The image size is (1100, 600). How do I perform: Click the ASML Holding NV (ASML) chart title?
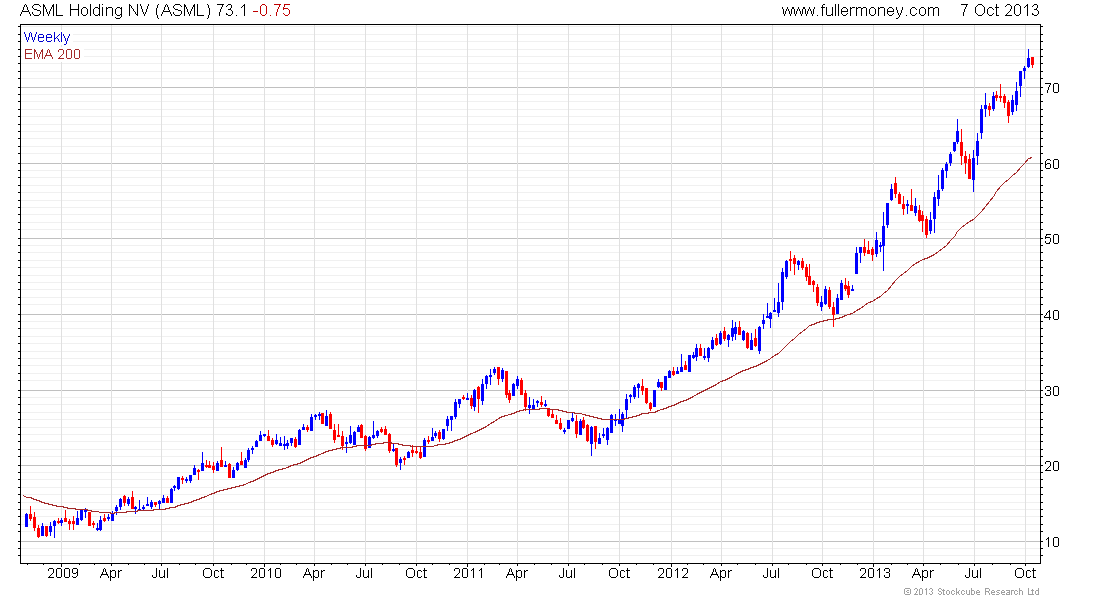[115, 11]
